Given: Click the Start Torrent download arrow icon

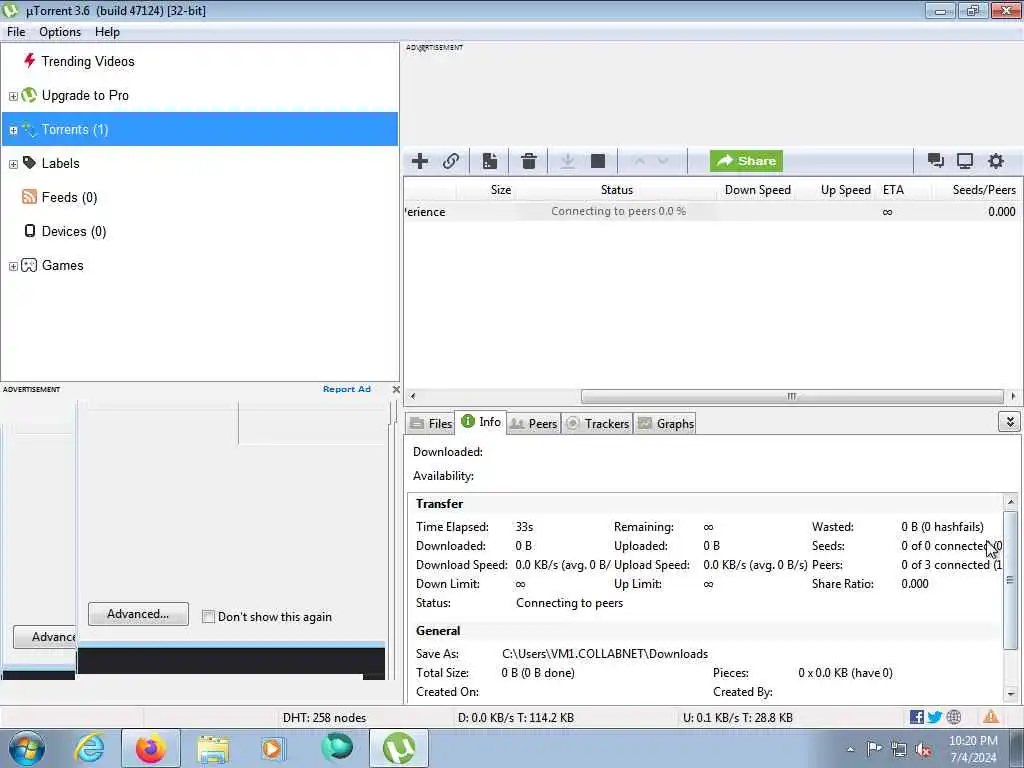Looking at the screenshot, I should (x=568, y=161).
